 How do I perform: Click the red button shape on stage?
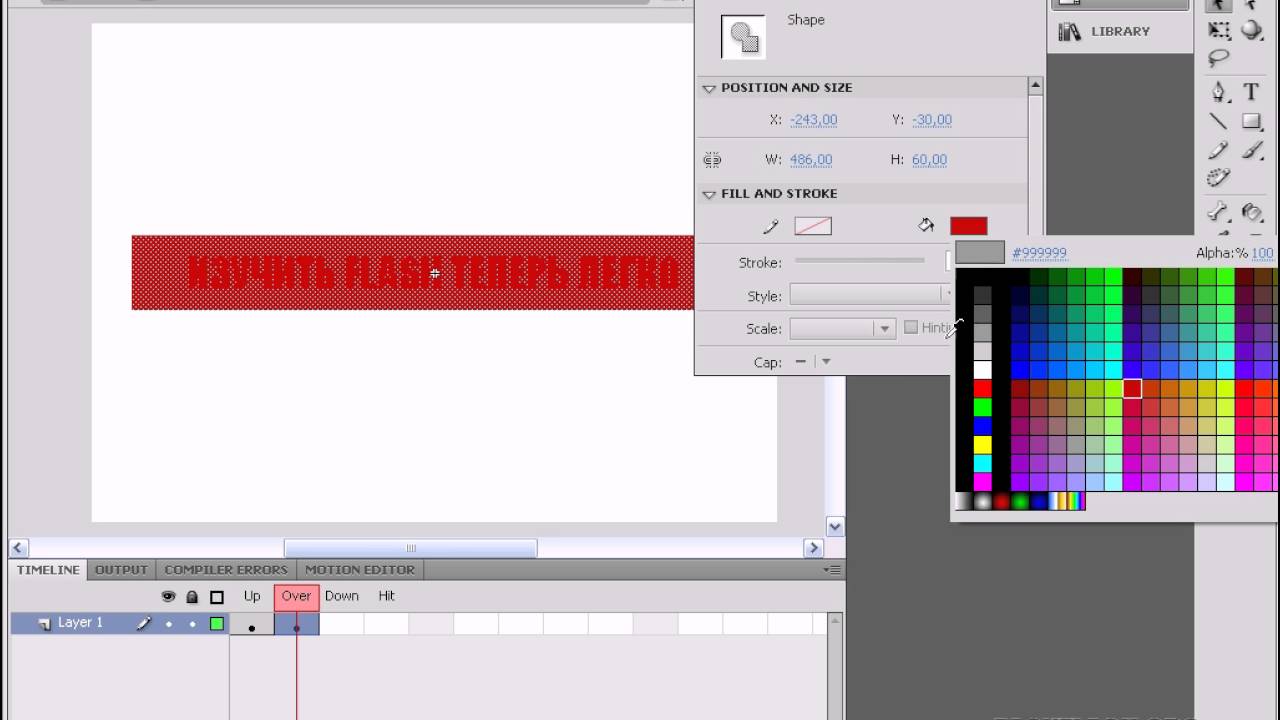coord(412,272)
